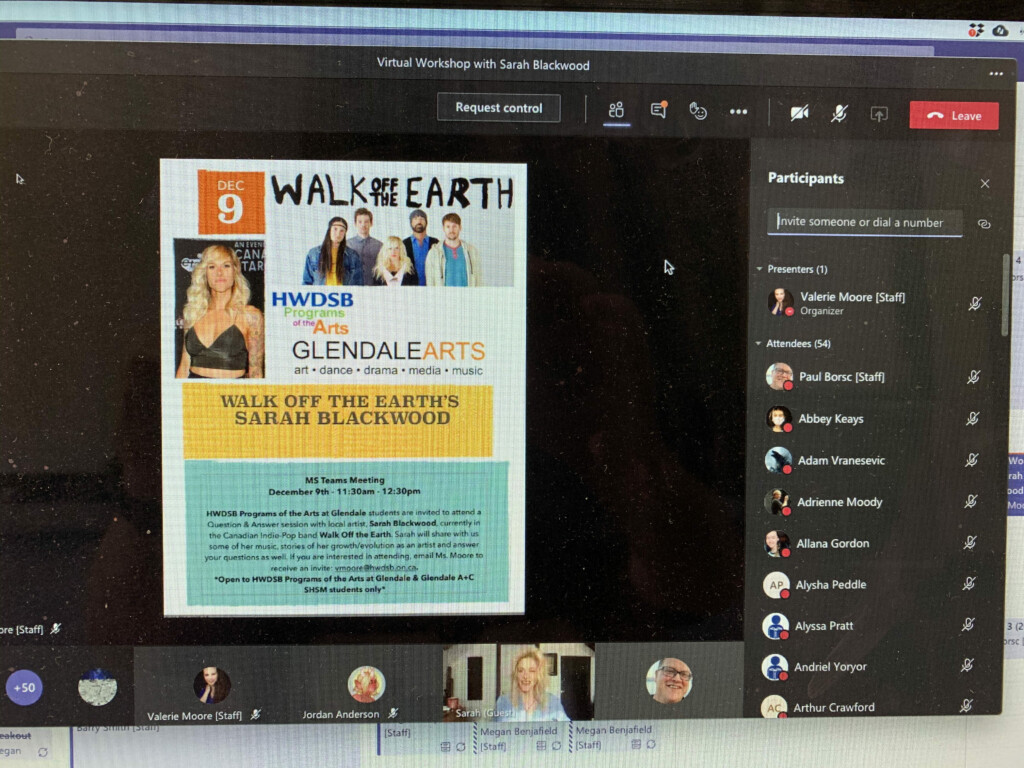Copy the meeting join link icon
Screen dimensions: 1024x768
(x=983, y=224)
